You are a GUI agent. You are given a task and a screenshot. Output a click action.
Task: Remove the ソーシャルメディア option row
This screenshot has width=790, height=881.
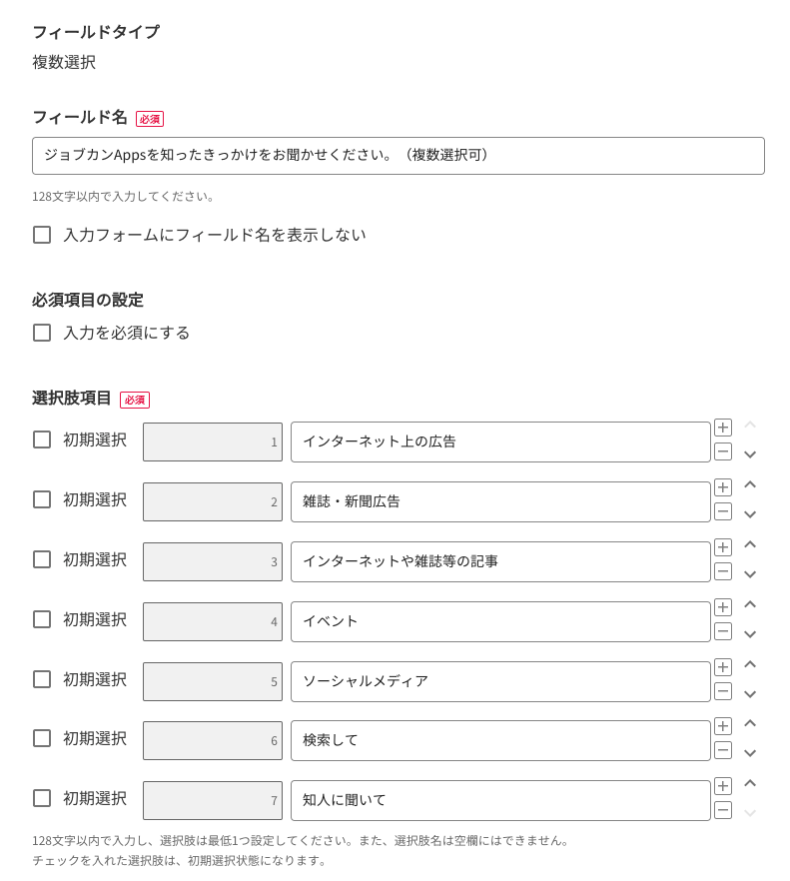[722, 692]
